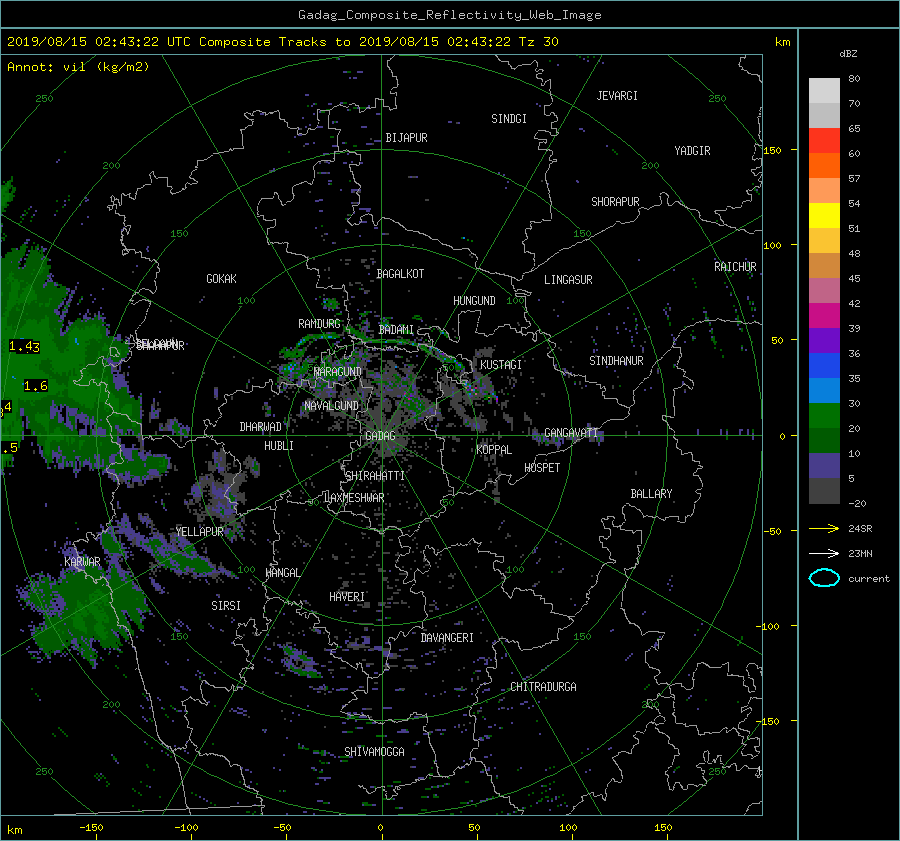
Task: Click the DHARWAD label
Action: [260, 427]
